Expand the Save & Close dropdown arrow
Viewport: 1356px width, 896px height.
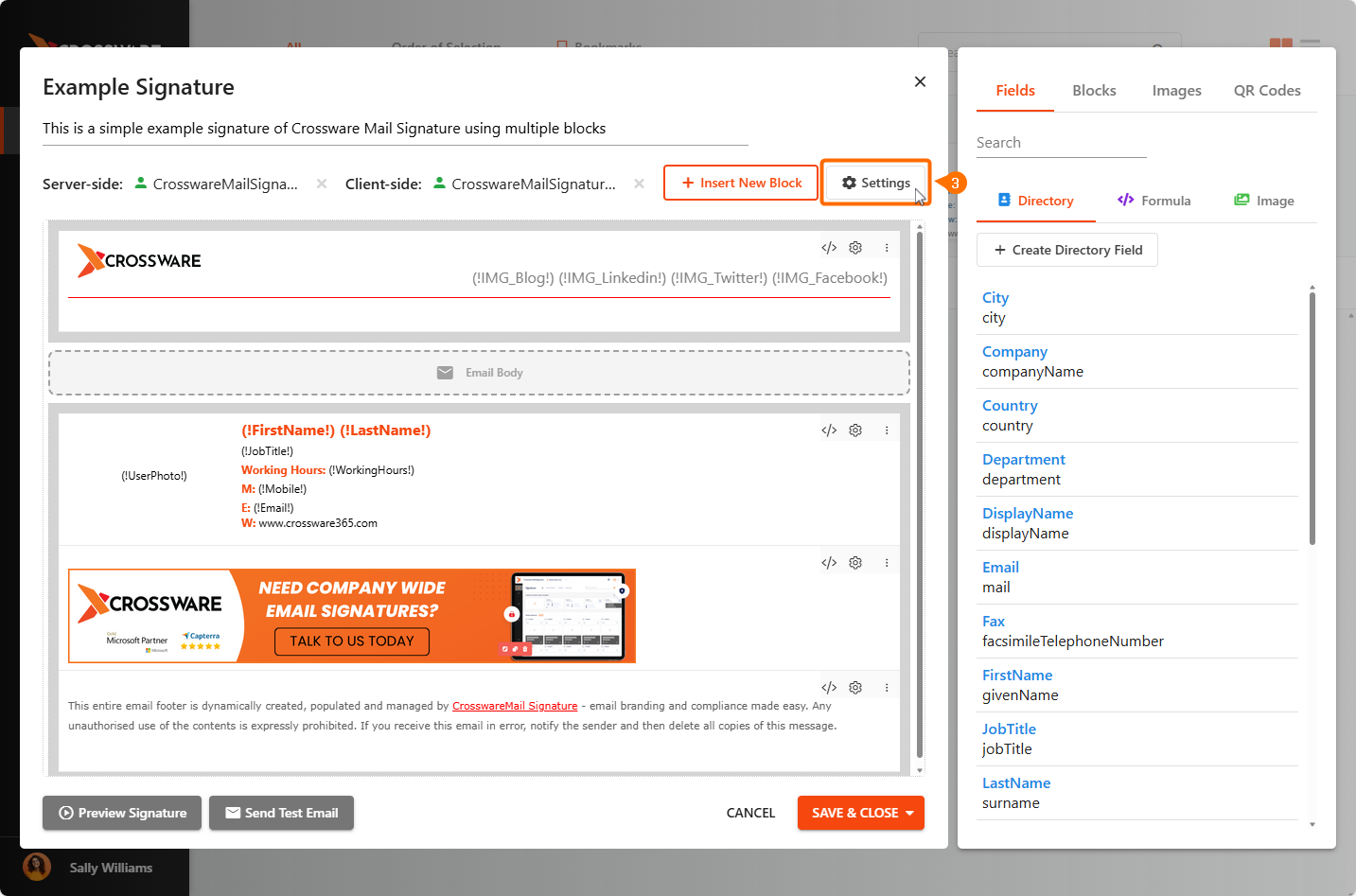point(910,813)
